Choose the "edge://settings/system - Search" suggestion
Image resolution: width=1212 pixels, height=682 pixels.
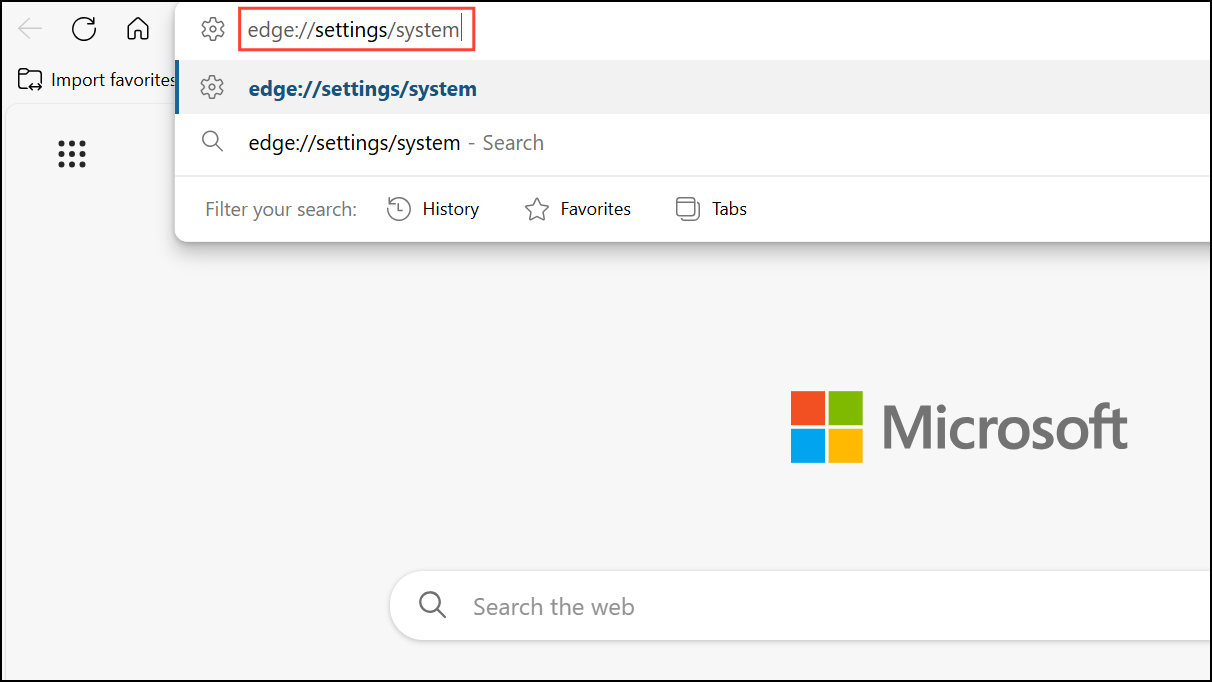[x=396, y=143]
